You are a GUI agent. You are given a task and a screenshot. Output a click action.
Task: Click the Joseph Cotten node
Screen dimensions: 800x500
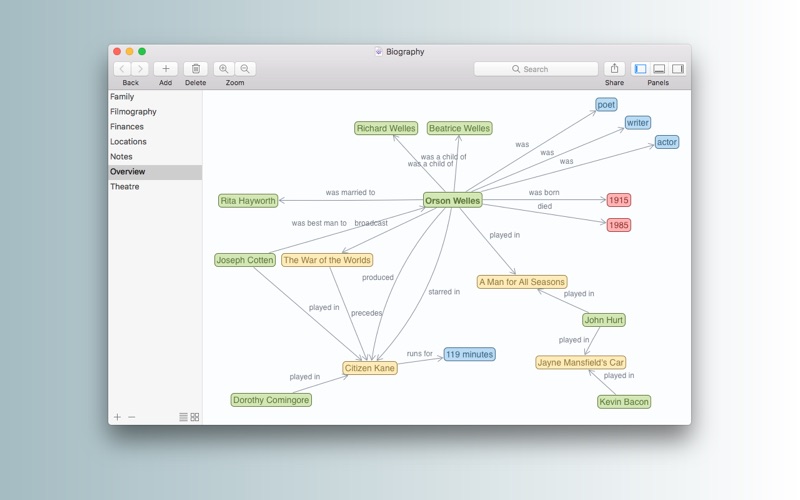click(x=245, y=260)
